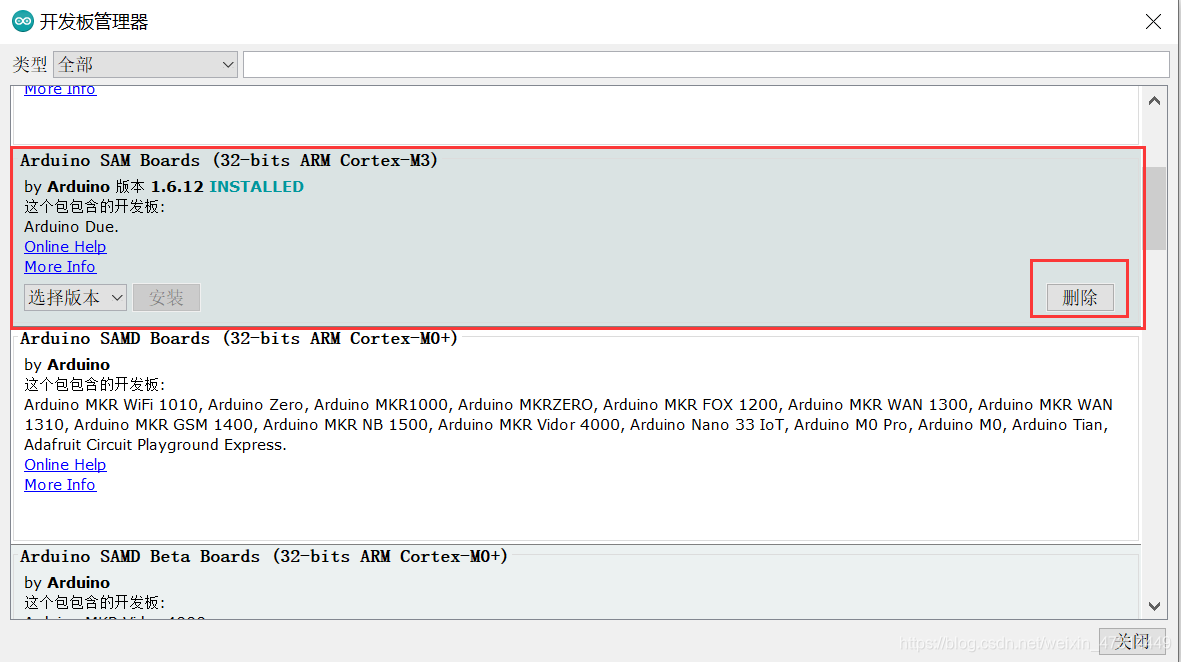Screen dimensions: 1181x662
Task: Open the 类型 全部 type dropdown
Action: pyautogui.click(x=145, y=65)
